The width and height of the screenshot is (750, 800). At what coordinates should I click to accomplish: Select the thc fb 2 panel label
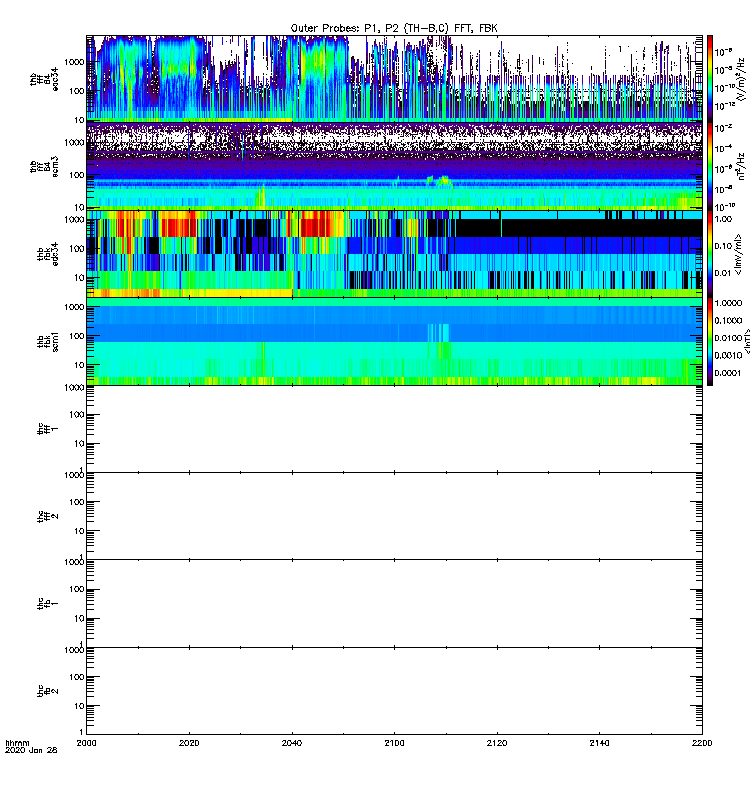pos(48,691)
